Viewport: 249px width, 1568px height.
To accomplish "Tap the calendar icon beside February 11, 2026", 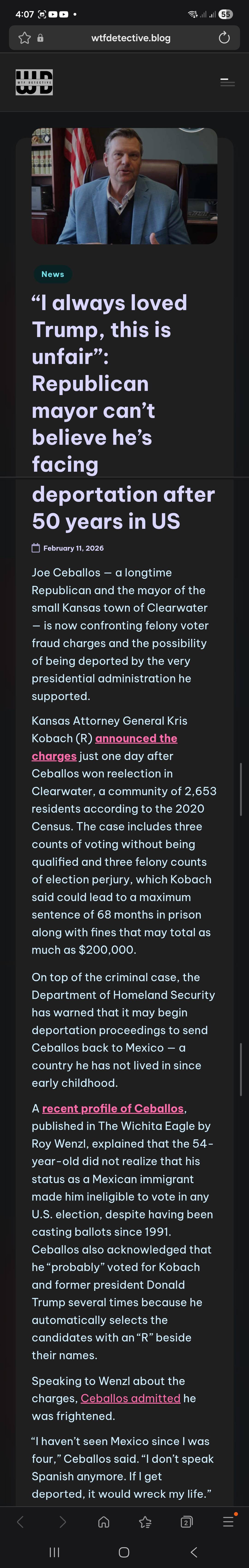I will pos(36,548).
